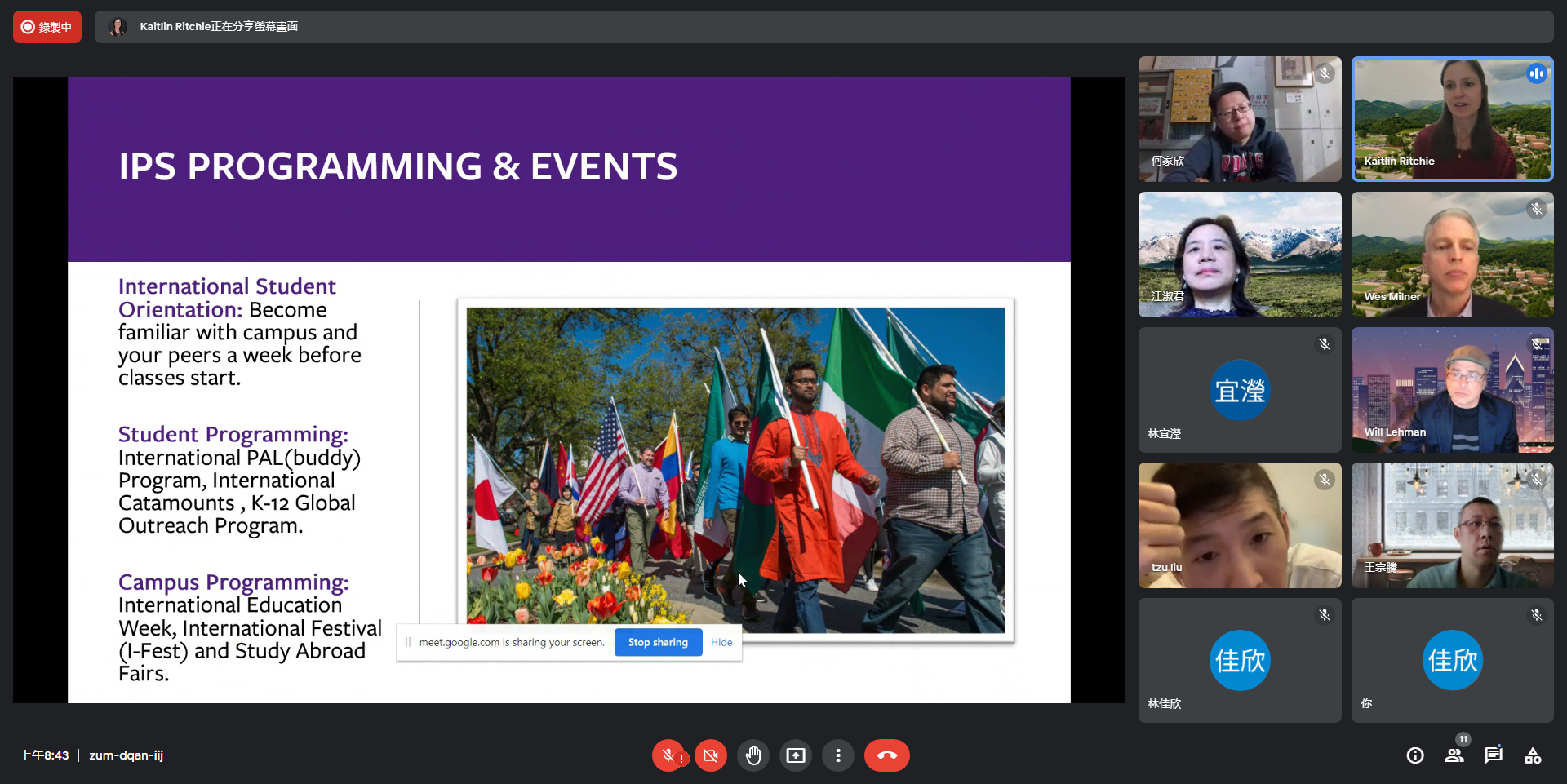
Task: Open the activities shapes icon
Action: 1533,755
